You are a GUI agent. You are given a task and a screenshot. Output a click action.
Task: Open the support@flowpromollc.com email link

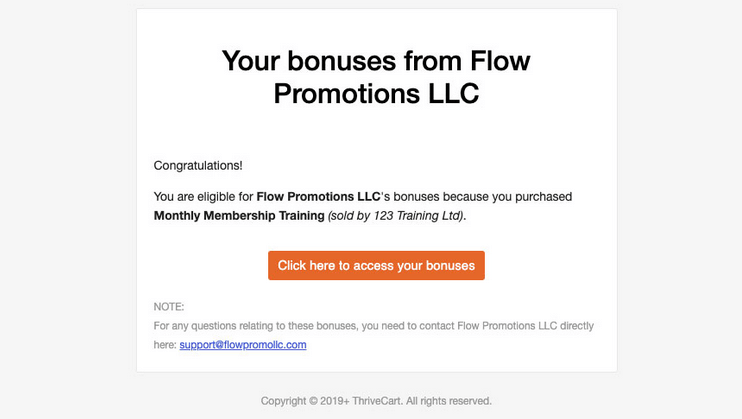(x=243, y=345)
